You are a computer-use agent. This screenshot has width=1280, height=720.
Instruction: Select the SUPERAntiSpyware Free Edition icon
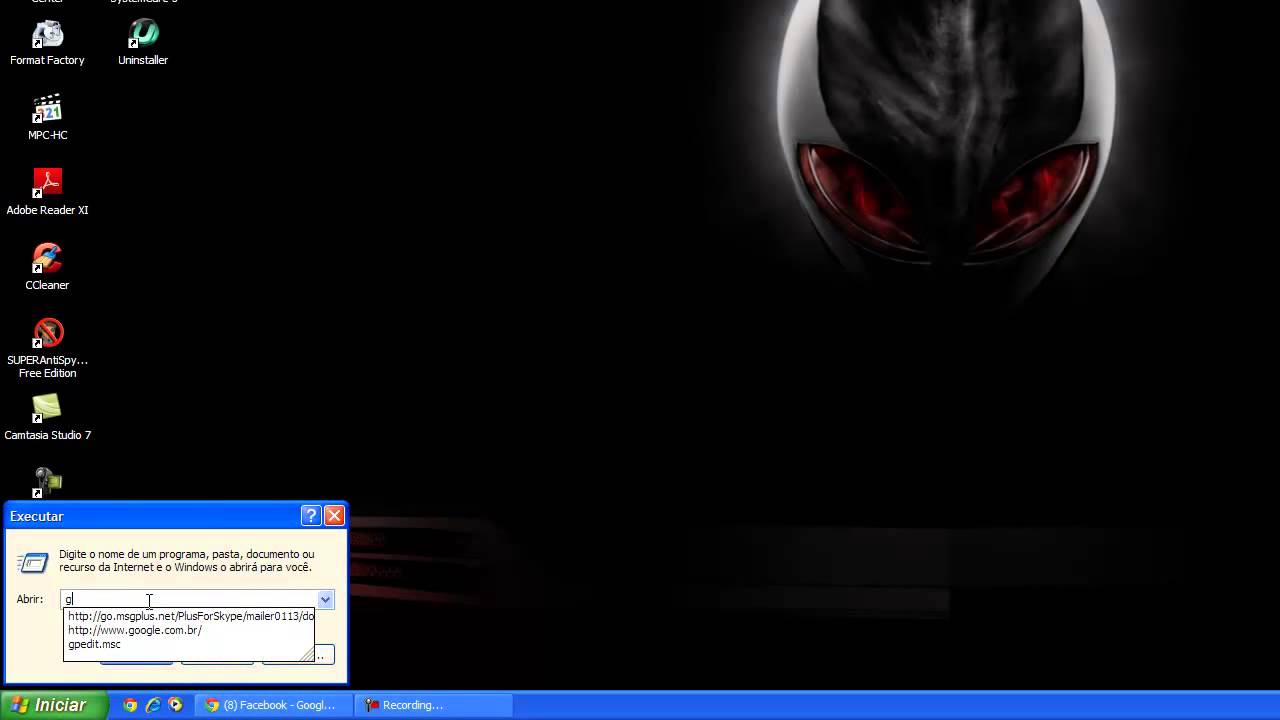pos(47,349)
